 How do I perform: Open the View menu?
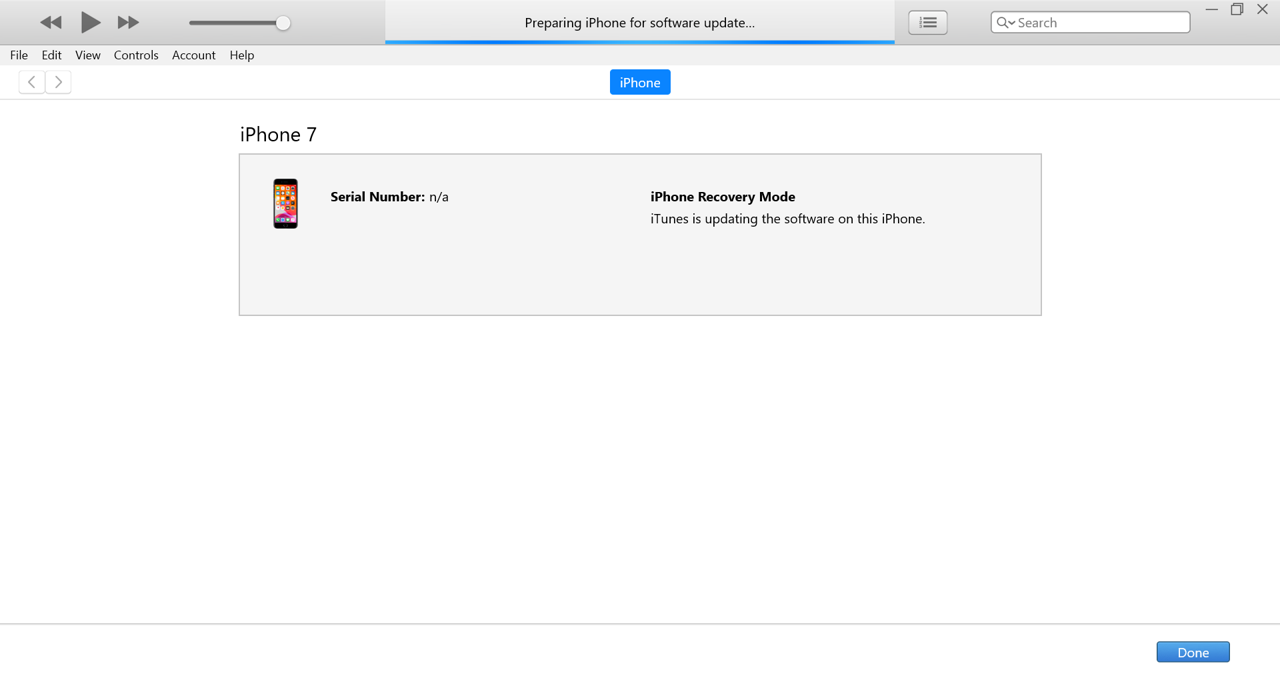88,55
